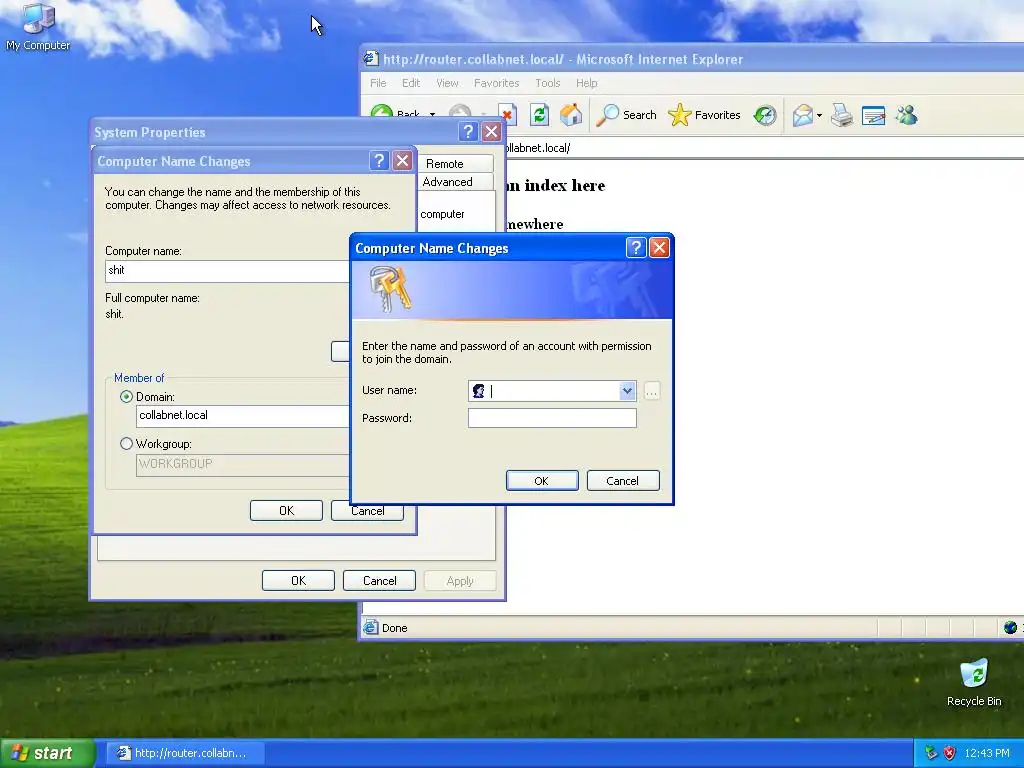Click the keys icon in credentials banner

[390, 288]
